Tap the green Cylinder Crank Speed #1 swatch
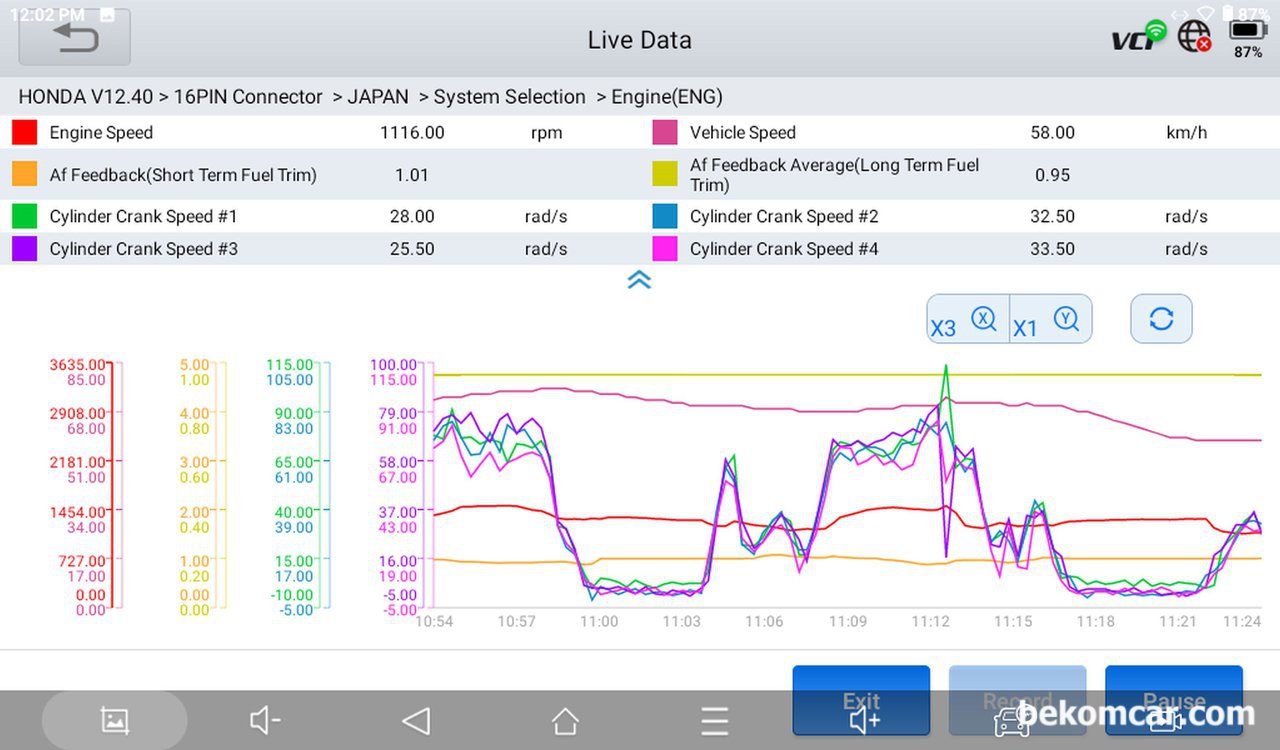This screenshot has width=1280, height=750. click(x=25, y=216)
